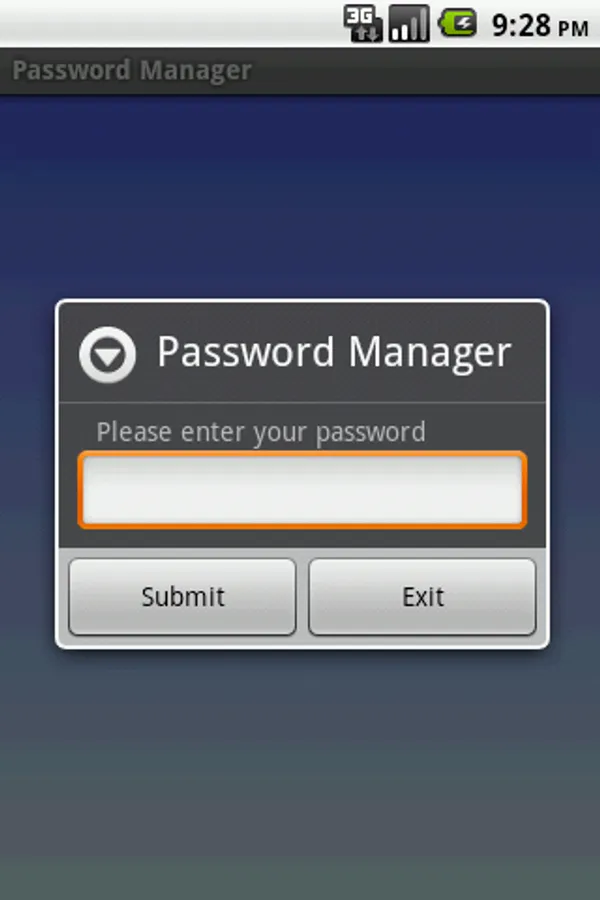The width and height of the screenshot is (600, 900).
Task: Tap the gray background below the dialog
Action: [300, 775]
